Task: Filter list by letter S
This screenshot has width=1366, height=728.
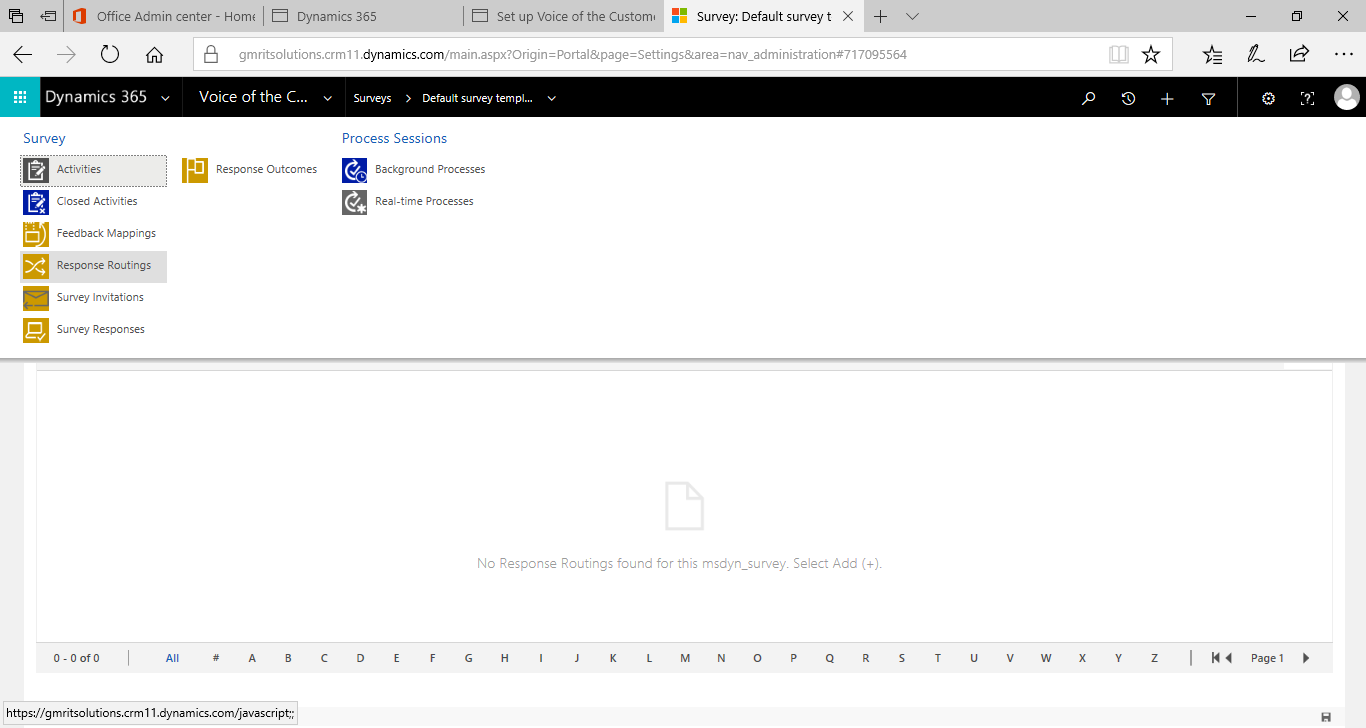Action: 902,658
